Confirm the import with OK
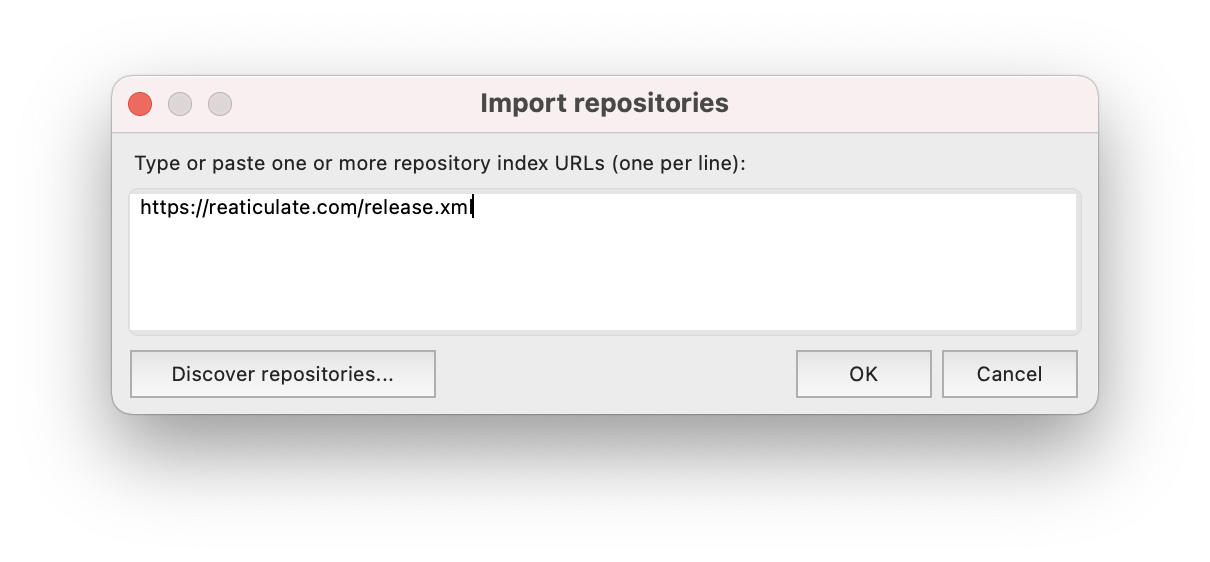Screen dimensions: 1210x562 pos(863,374)
